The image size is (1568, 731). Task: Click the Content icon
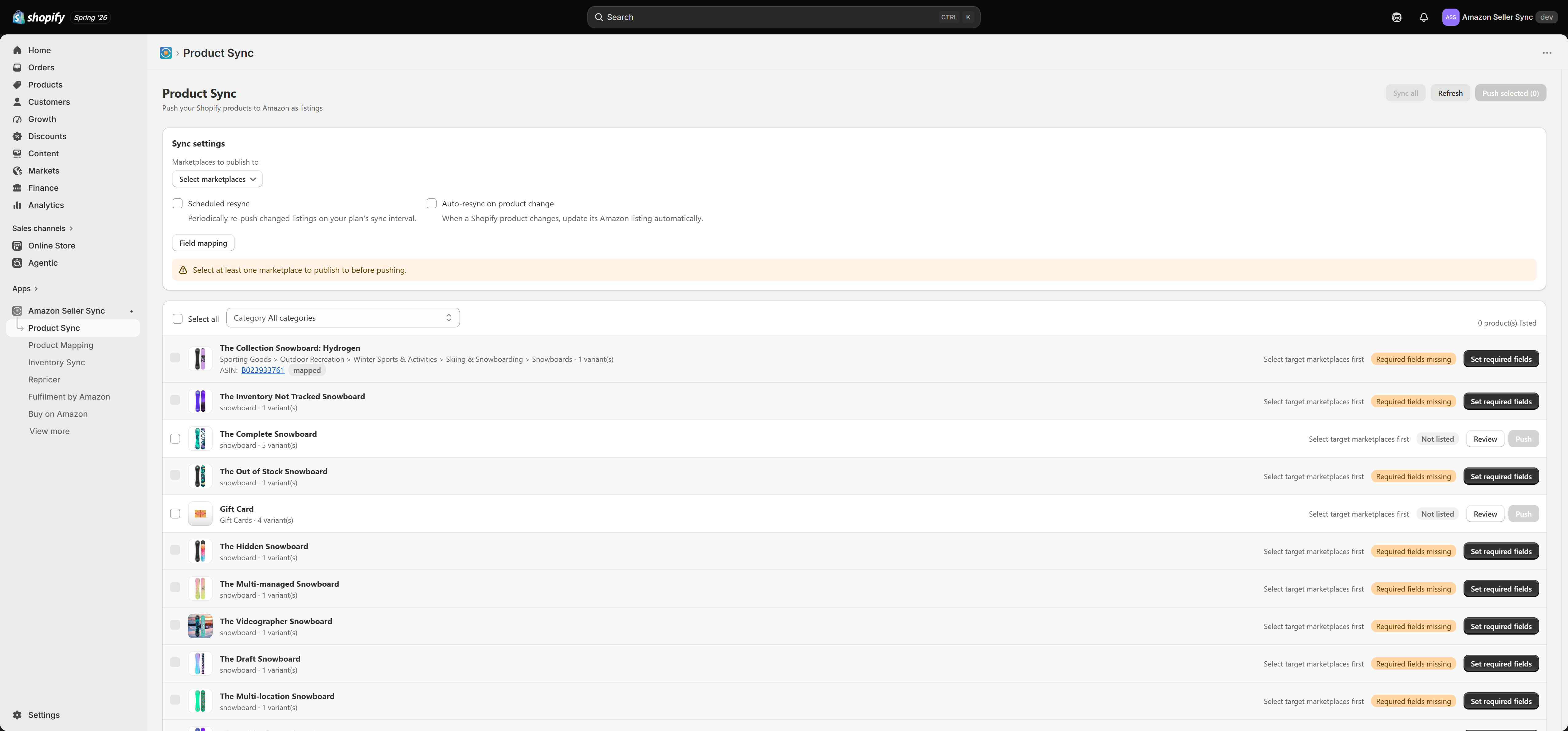pyautogui.click(x=17, y=153)
